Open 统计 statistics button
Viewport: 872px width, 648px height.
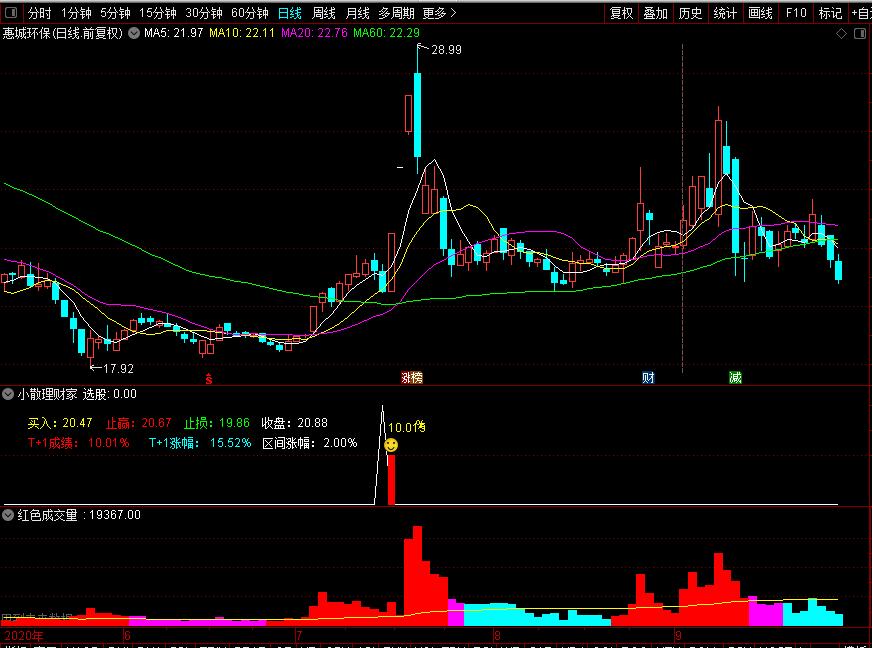point(725,13)
